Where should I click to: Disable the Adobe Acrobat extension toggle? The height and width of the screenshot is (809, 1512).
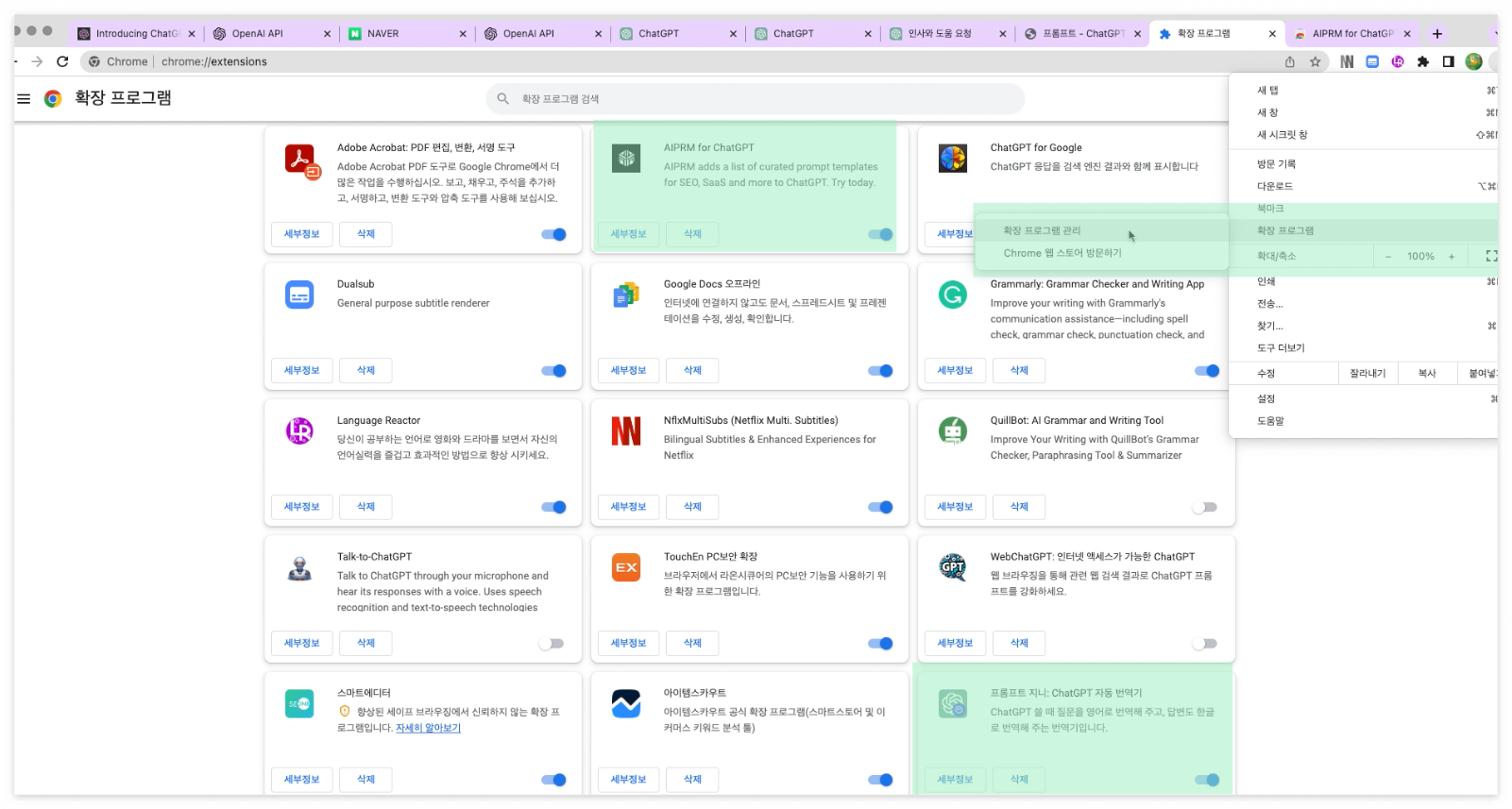point(553,234)
